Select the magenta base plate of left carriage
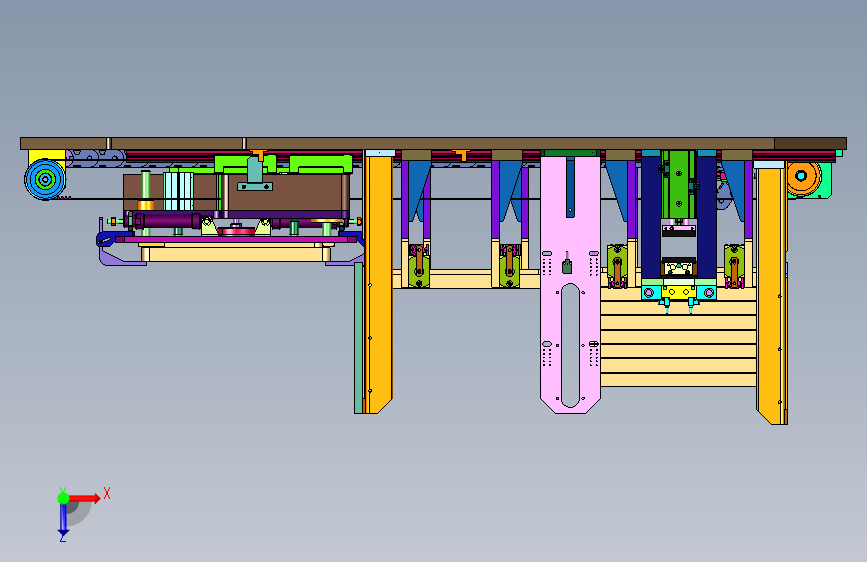 236,240
